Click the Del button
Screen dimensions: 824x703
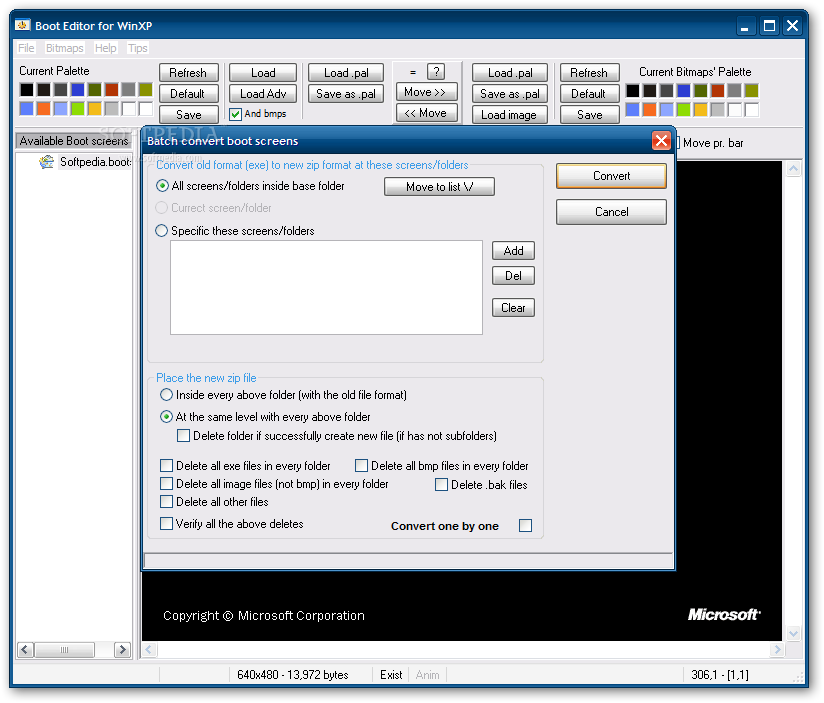(513, 276)
